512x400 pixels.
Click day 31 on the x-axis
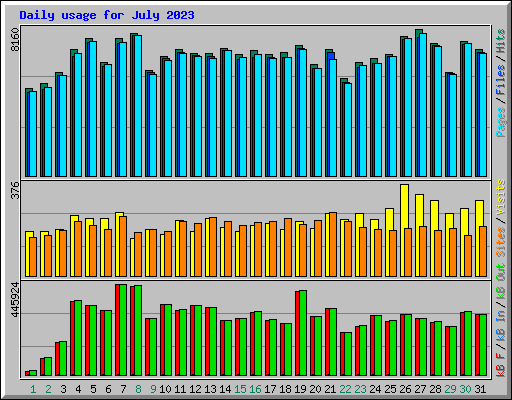click(x=480, y=389)
